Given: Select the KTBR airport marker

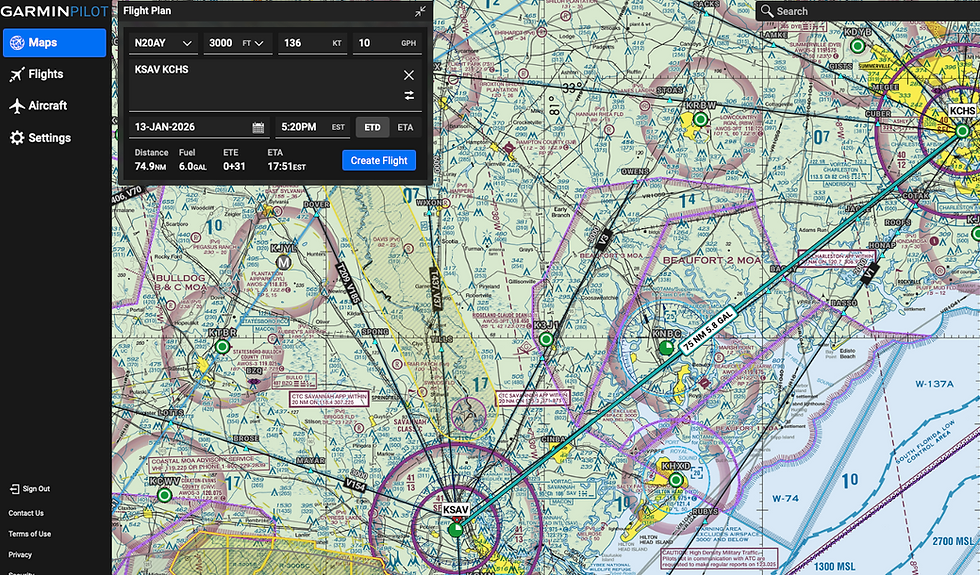Looking at the screenshot, I should click(222, 346).
